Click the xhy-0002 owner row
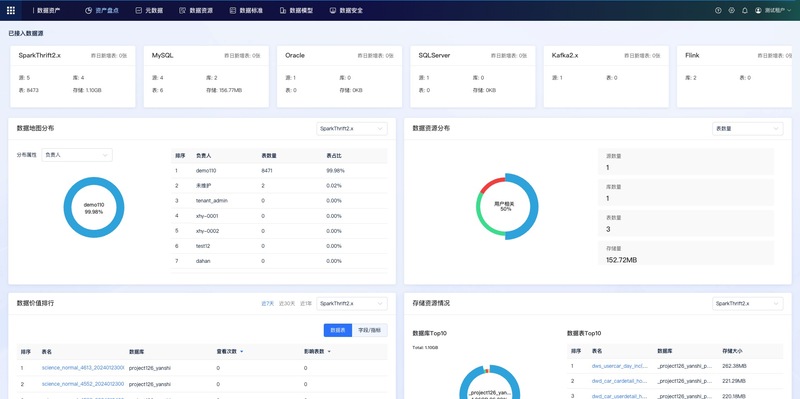 point(279,231)
